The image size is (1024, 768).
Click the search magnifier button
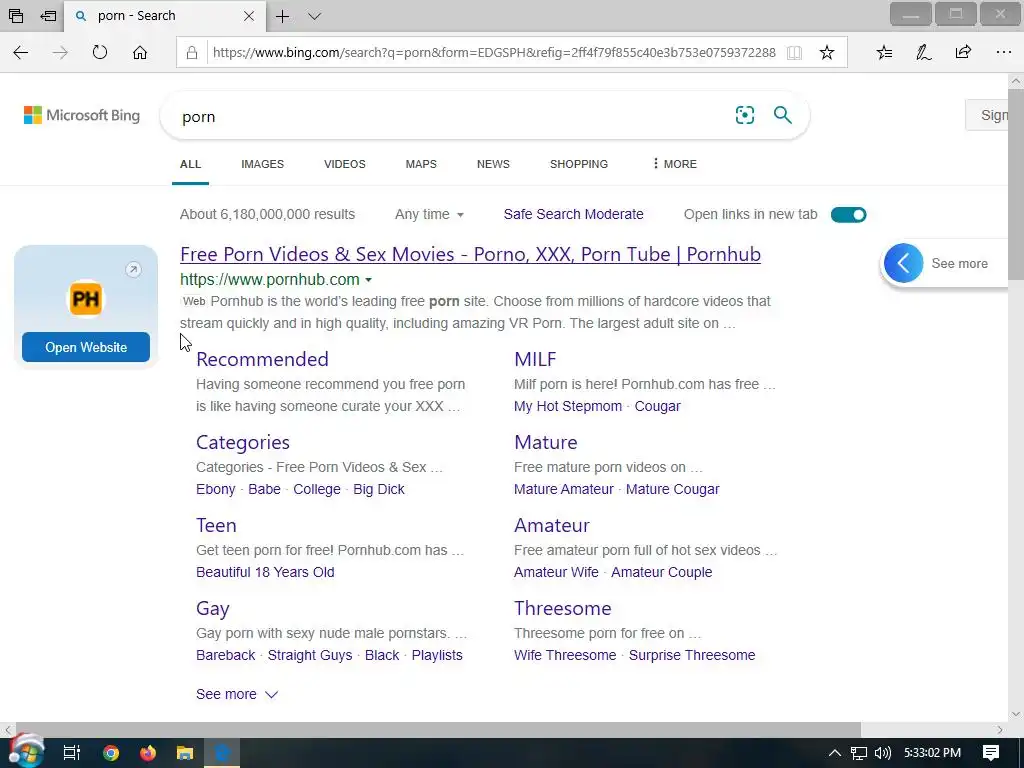(x=782, y=116)
